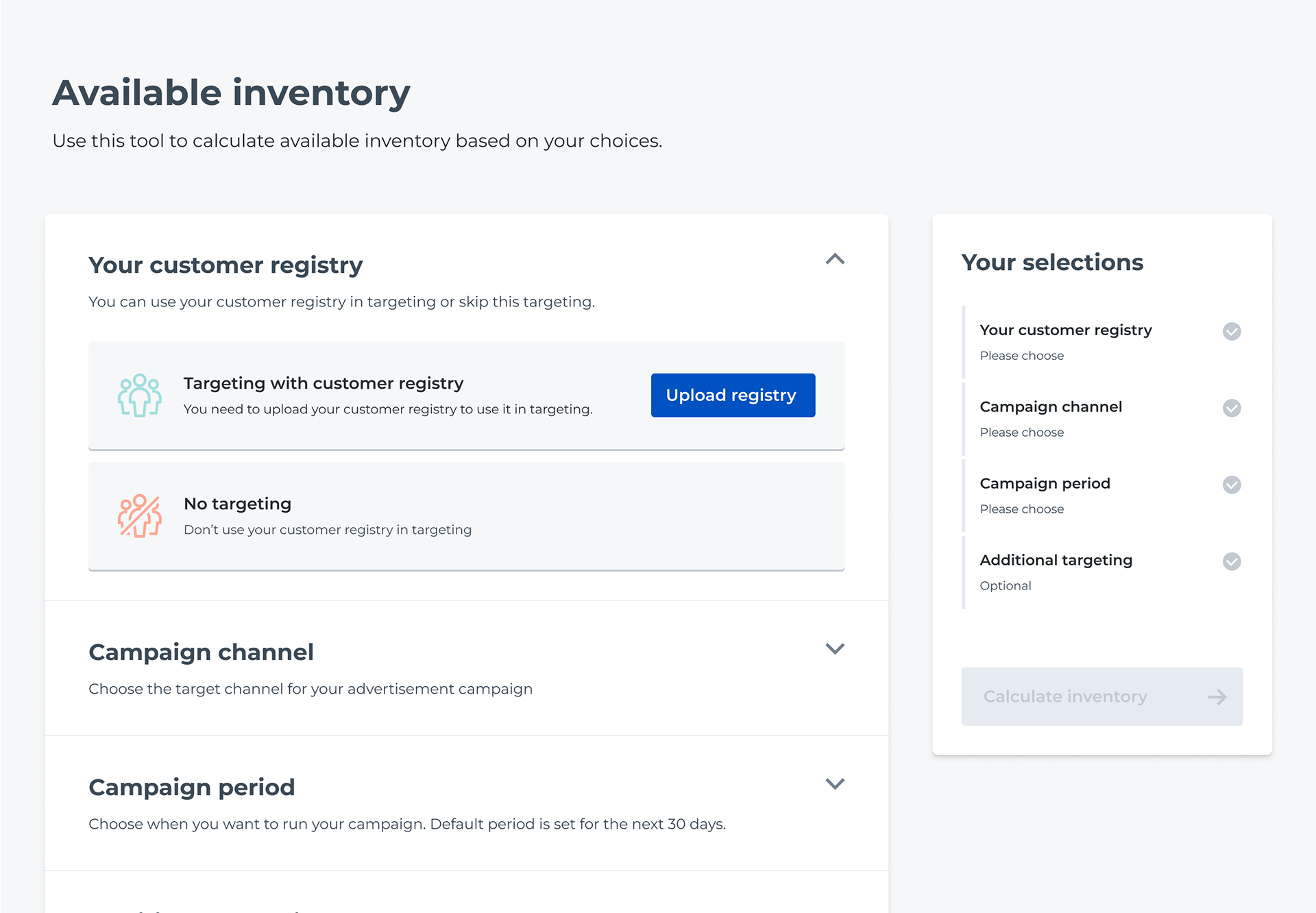Click the Upload registry button
Image resolution: width=1316 pixels, height=913 pixels.
(733, 395)
